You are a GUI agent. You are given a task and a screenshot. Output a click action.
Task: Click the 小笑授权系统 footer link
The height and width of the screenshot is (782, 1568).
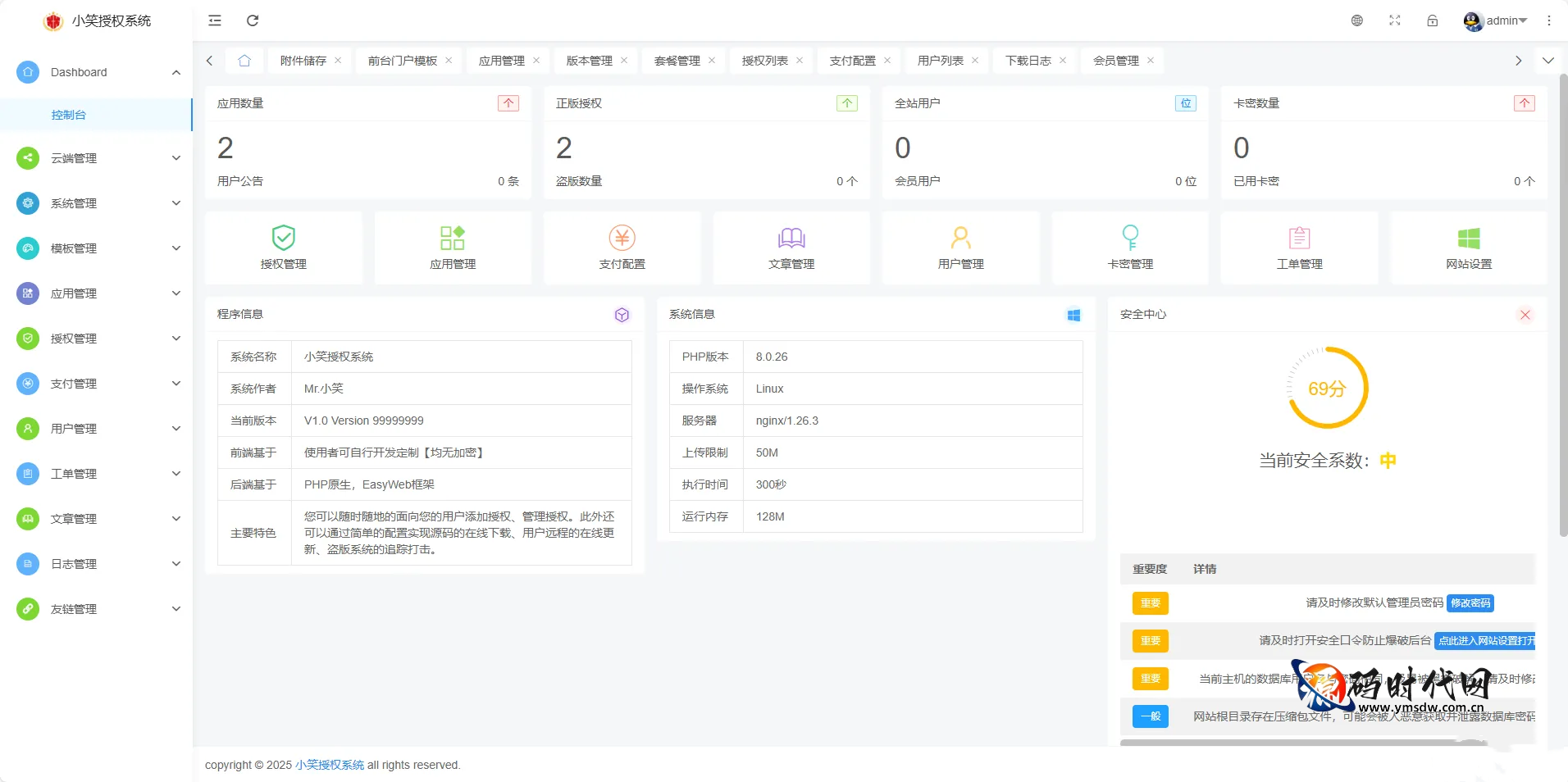click(330, 765)
